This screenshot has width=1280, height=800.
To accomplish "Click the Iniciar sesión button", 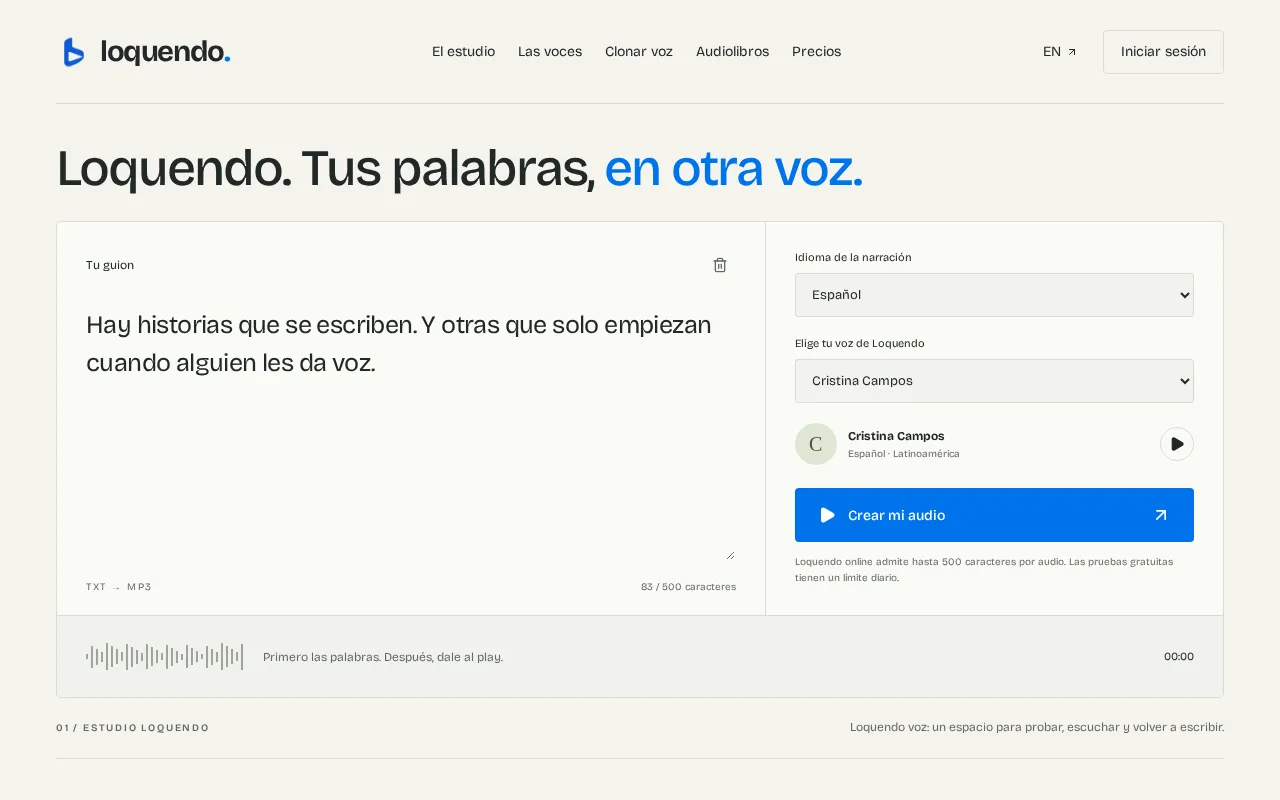I will pyautogui.click(x=1163, y=52).
